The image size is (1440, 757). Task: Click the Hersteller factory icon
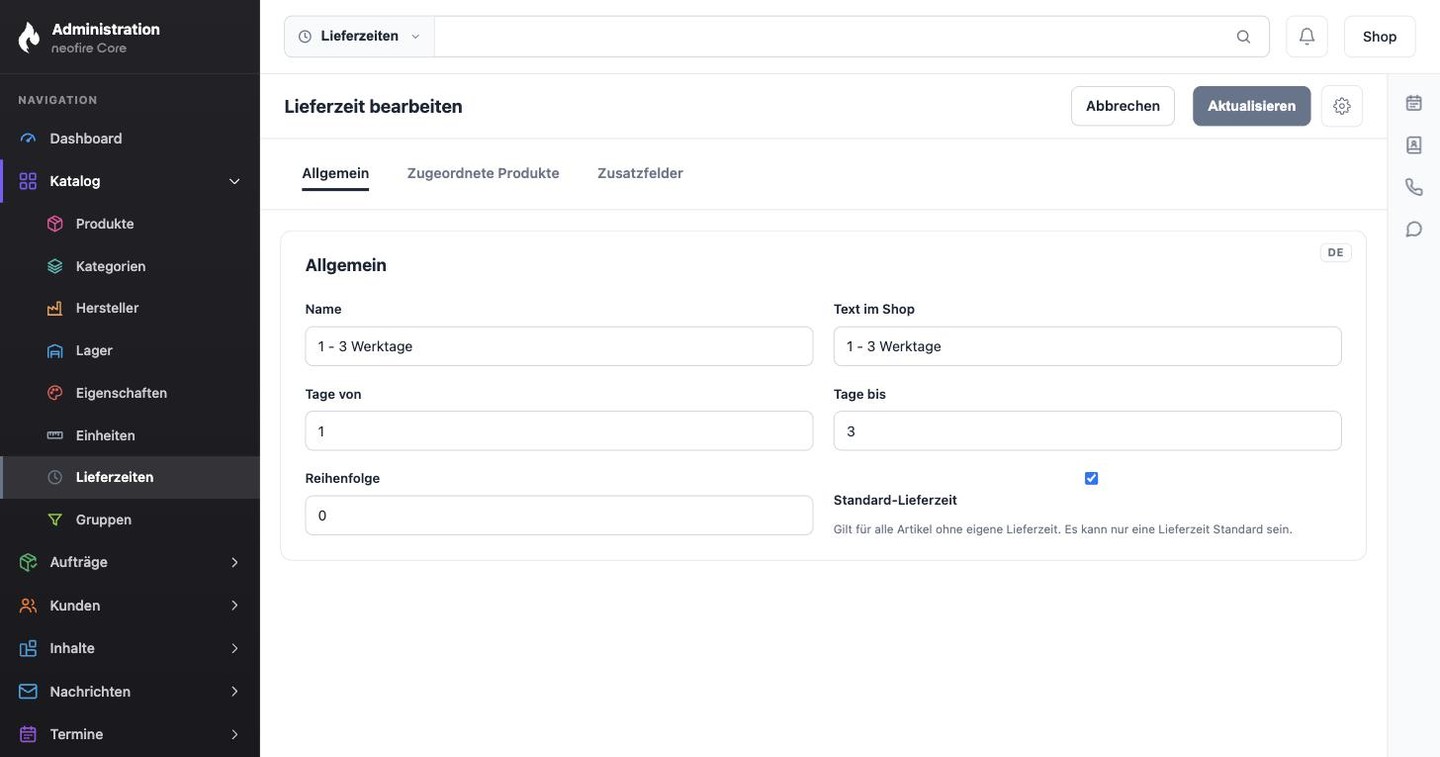tap(55, 308)
